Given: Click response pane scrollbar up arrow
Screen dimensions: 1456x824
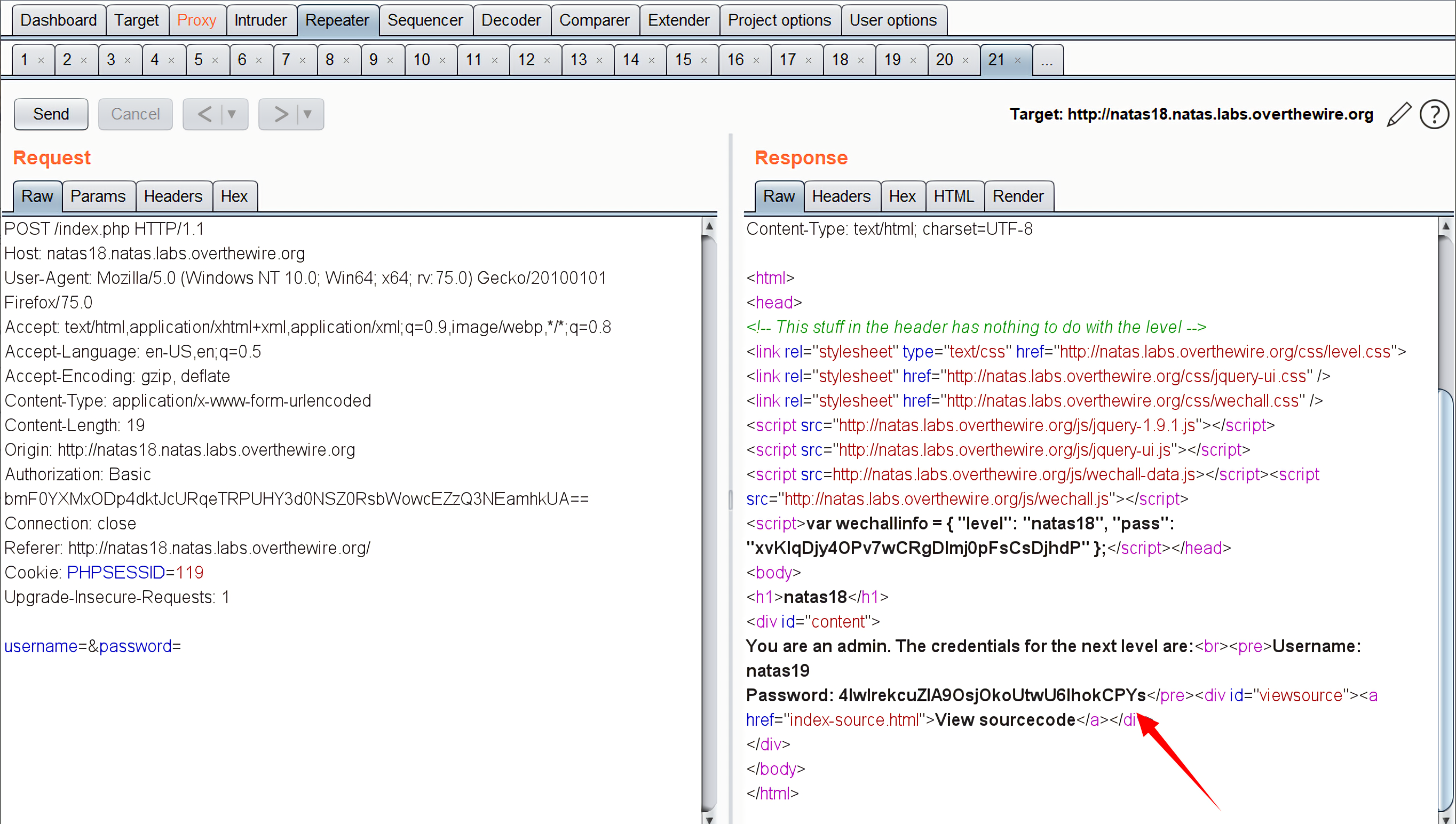Looking at the screenshot, I should pyautogui.click(x=1446, y=226).
